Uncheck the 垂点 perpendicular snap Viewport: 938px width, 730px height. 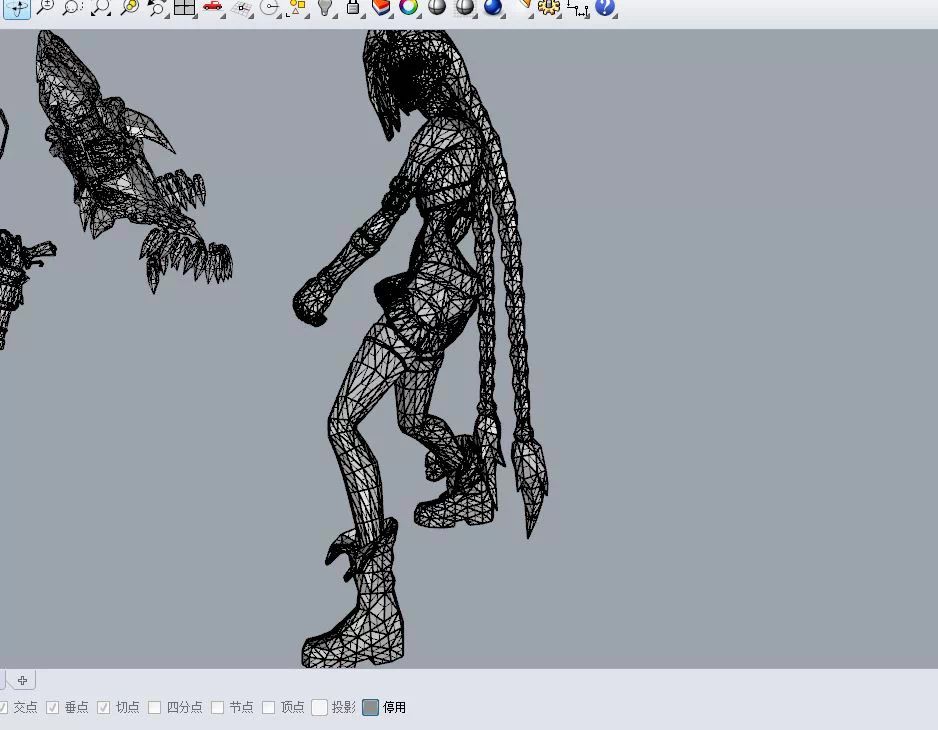[x=53, y=707]
